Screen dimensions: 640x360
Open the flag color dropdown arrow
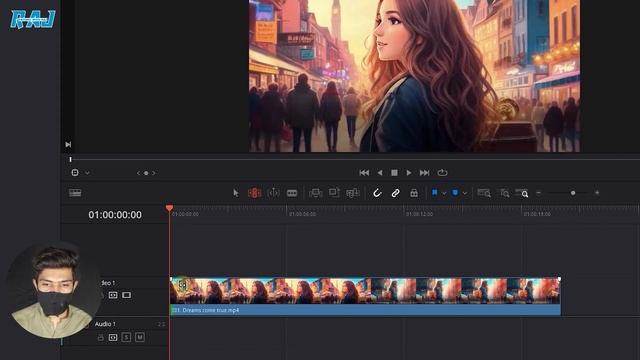coord(444,193)
